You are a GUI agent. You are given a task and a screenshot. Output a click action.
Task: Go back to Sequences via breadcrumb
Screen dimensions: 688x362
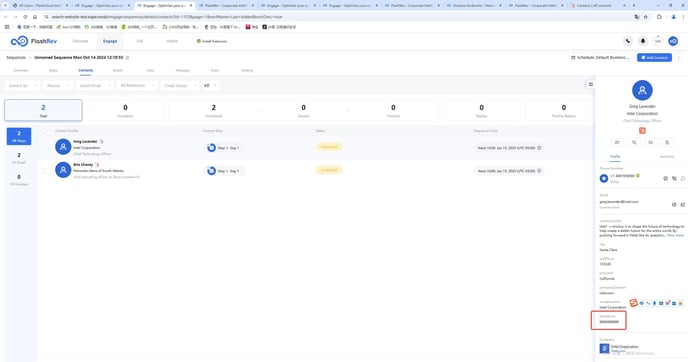tap(16, 57)
